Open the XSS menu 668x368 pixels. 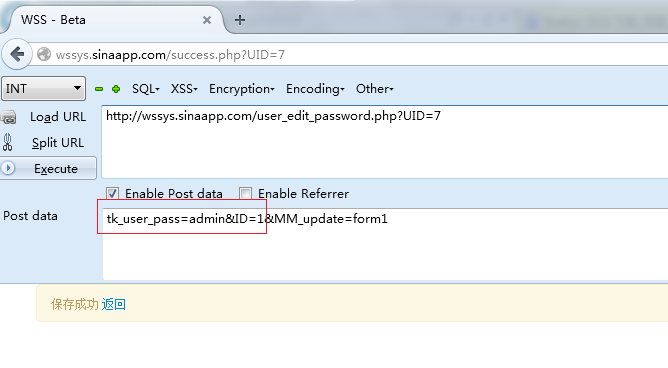tap(184, 89)
